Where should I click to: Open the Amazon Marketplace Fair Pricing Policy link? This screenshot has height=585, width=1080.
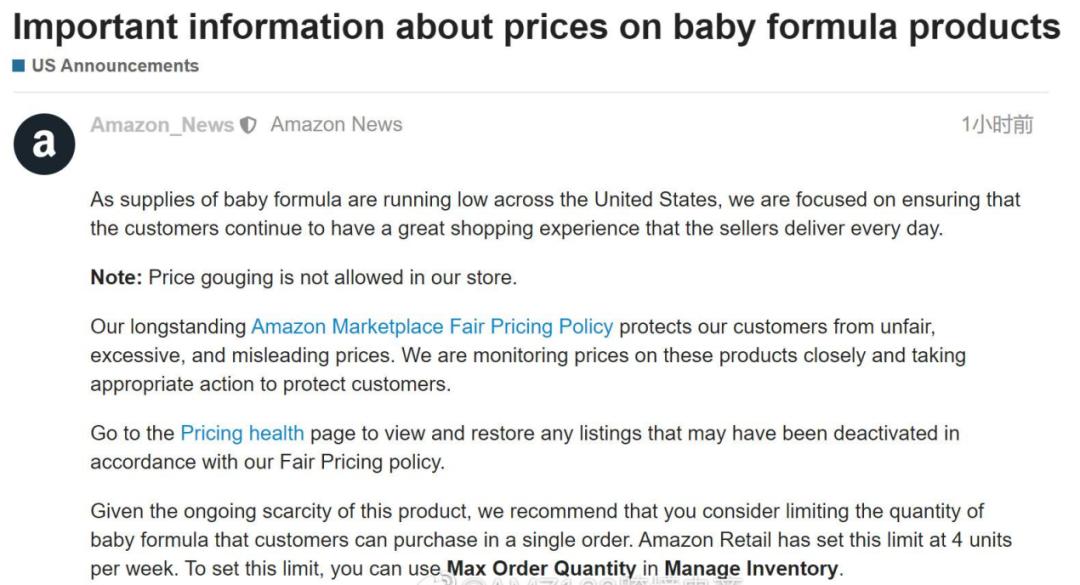[432, 326]
